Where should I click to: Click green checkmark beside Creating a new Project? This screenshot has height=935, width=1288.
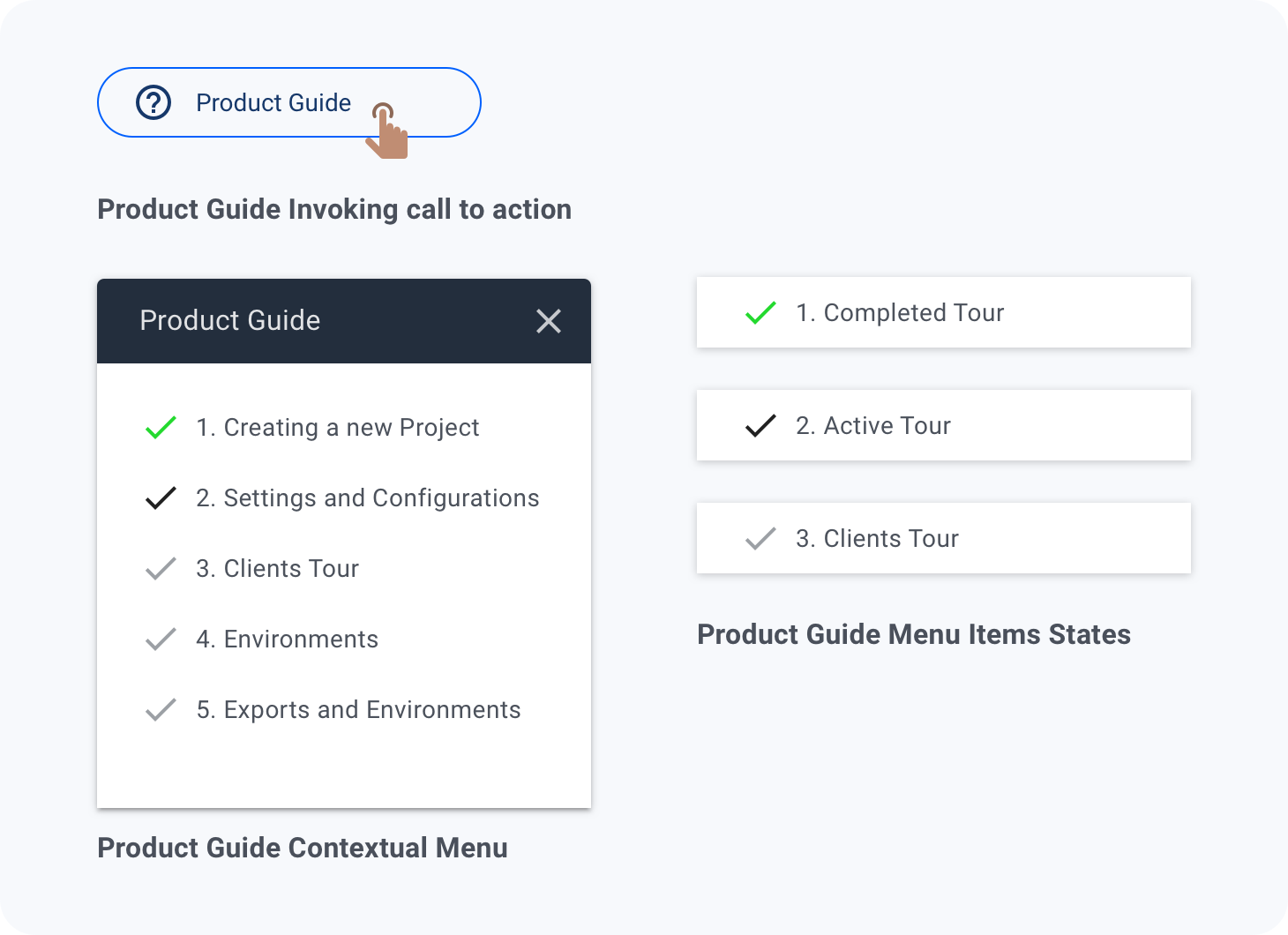click(x=161, y=428)
